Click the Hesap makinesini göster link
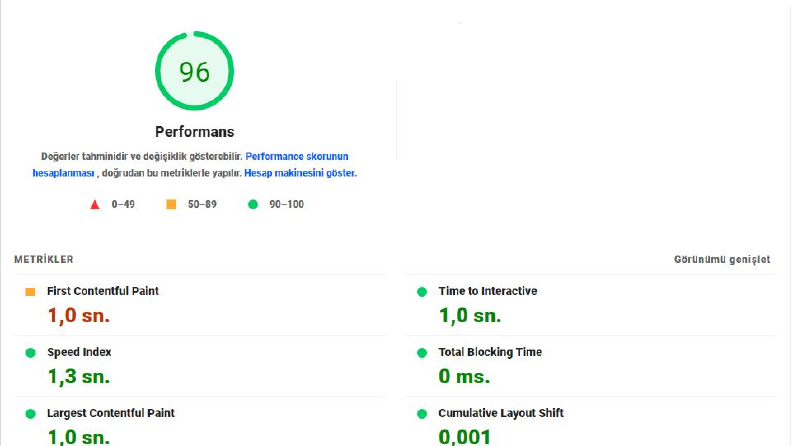The height and width of the screenshot is (446, 793). 300,173
